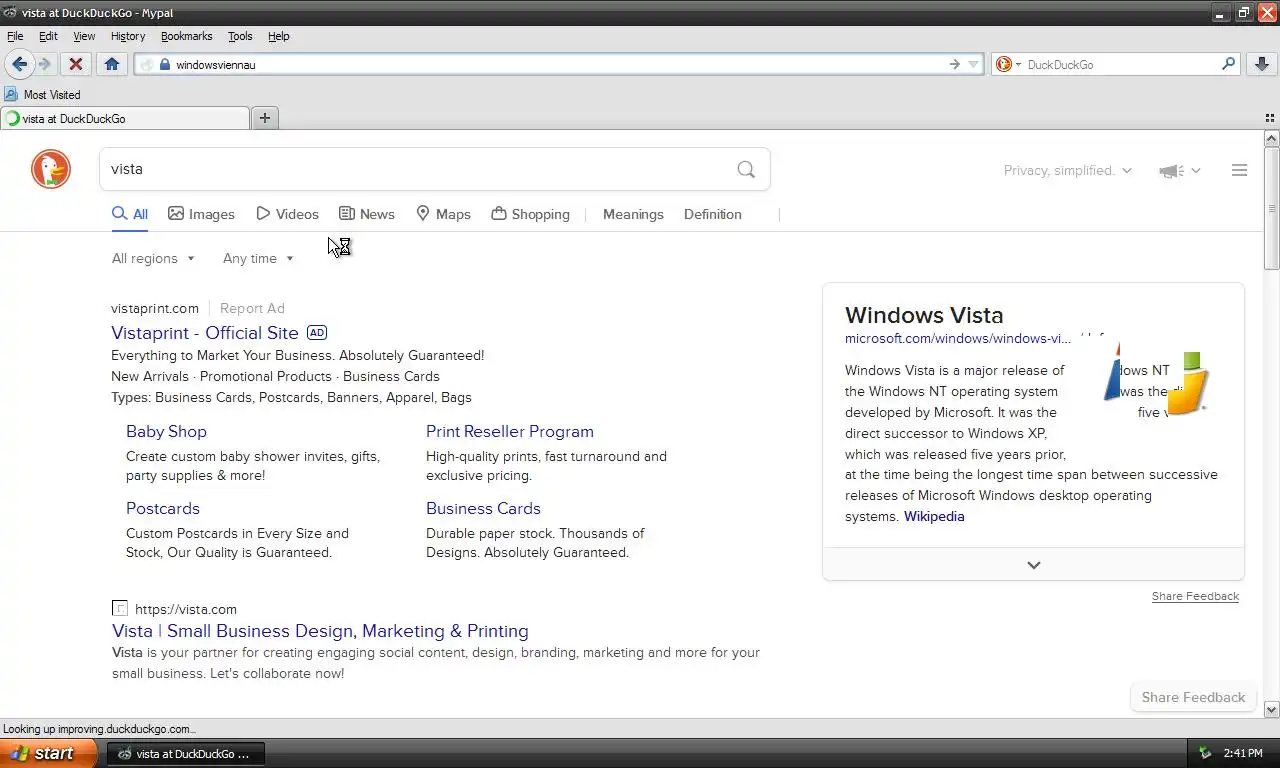Switch to the Shopping tab
The image size is (1280, 768).
point(530,214)
